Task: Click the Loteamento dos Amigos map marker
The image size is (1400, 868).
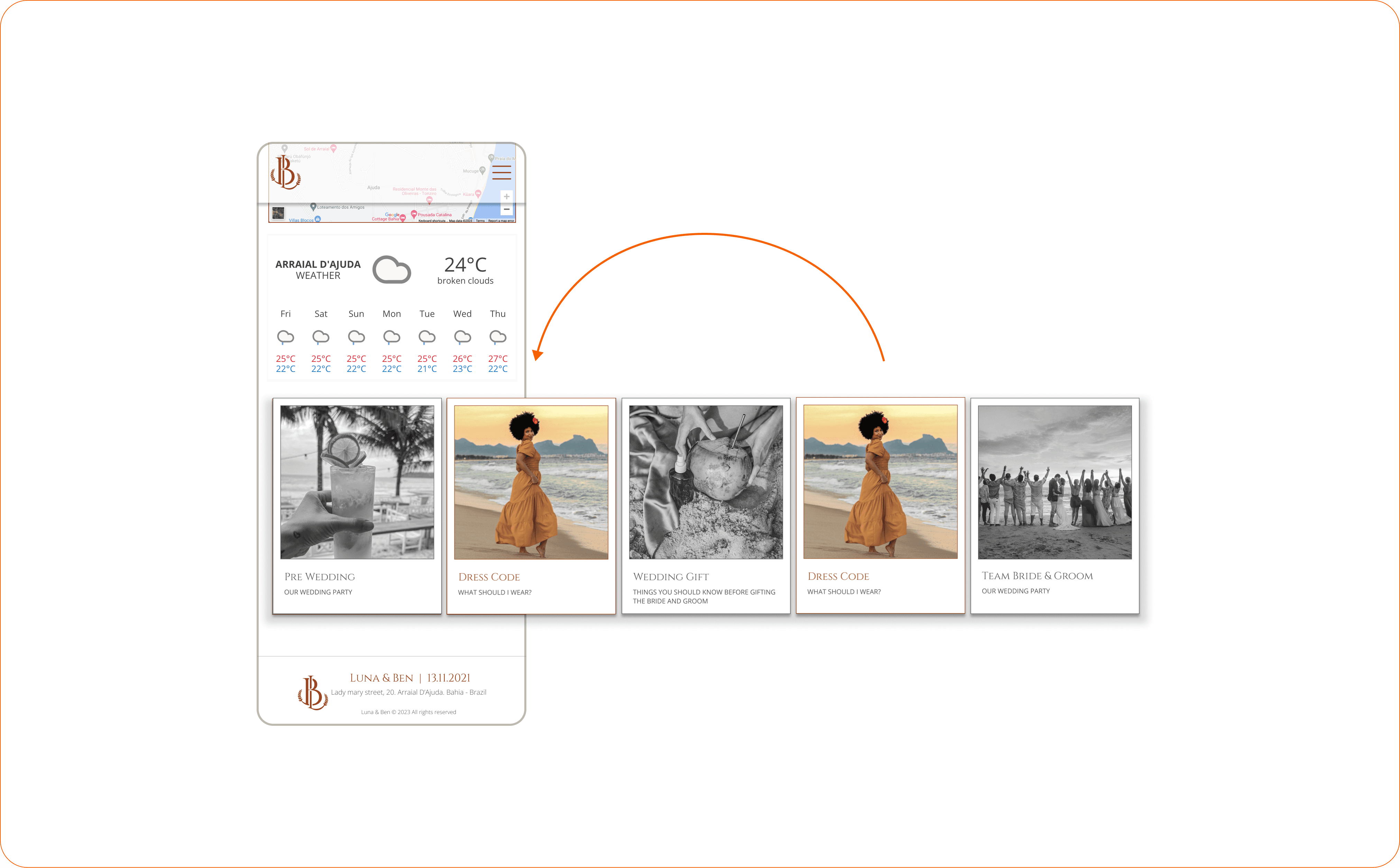Action: click(x=313, y=207)
